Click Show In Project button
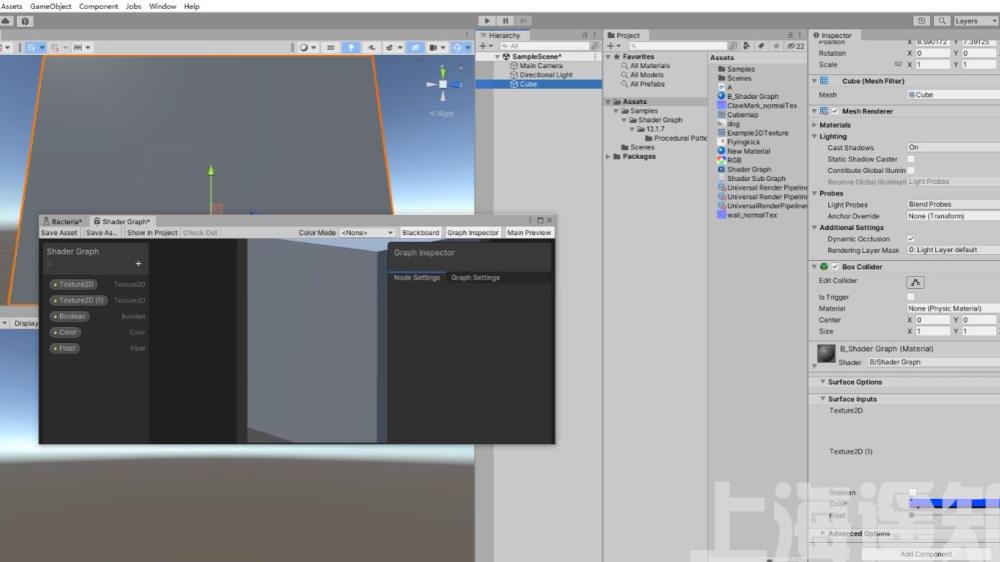Screen dimensions: 1000x562 pyautogui.click(x=152, y=233)
